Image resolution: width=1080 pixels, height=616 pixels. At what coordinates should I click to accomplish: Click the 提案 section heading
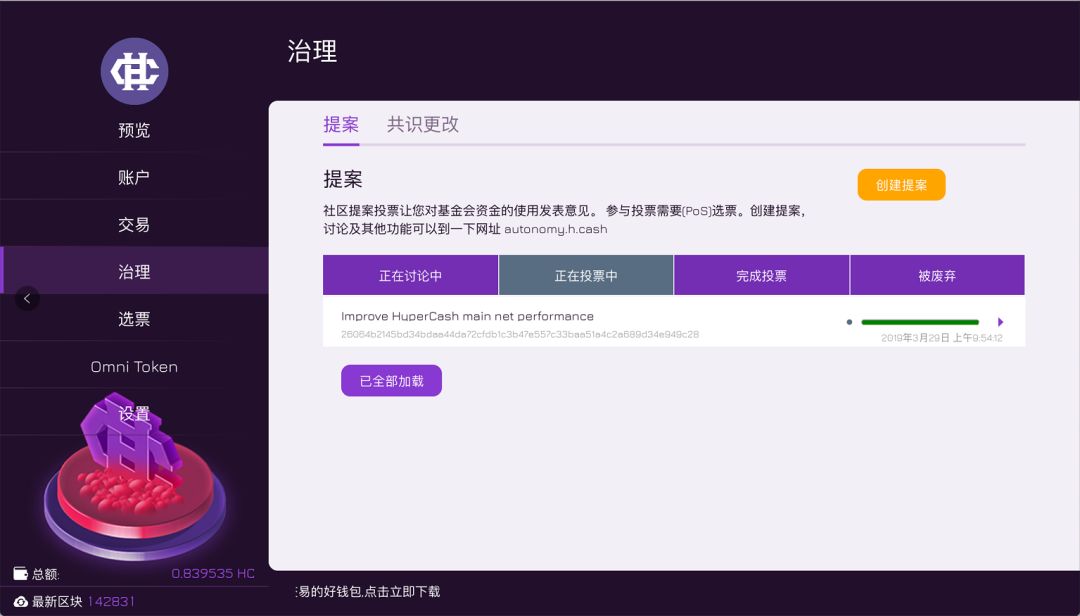click(343, 179)
